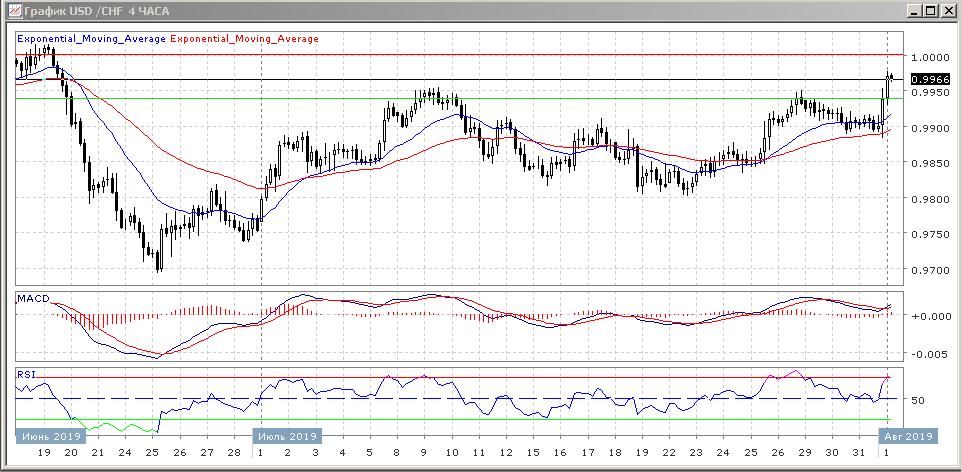This screenshot has height=472, width=962.
Task: Select the red Exponential_Moving_Average legend label
Action: point(245,39)
